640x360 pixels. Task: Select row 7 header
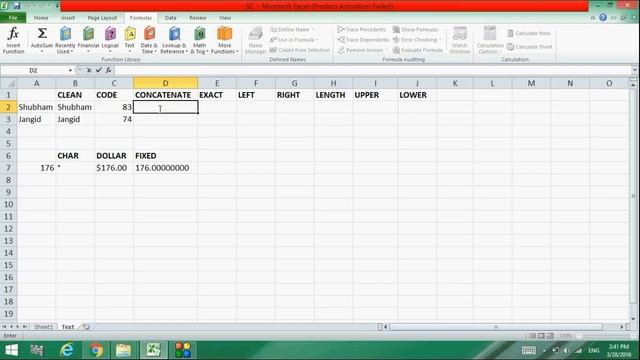point(8,168)
